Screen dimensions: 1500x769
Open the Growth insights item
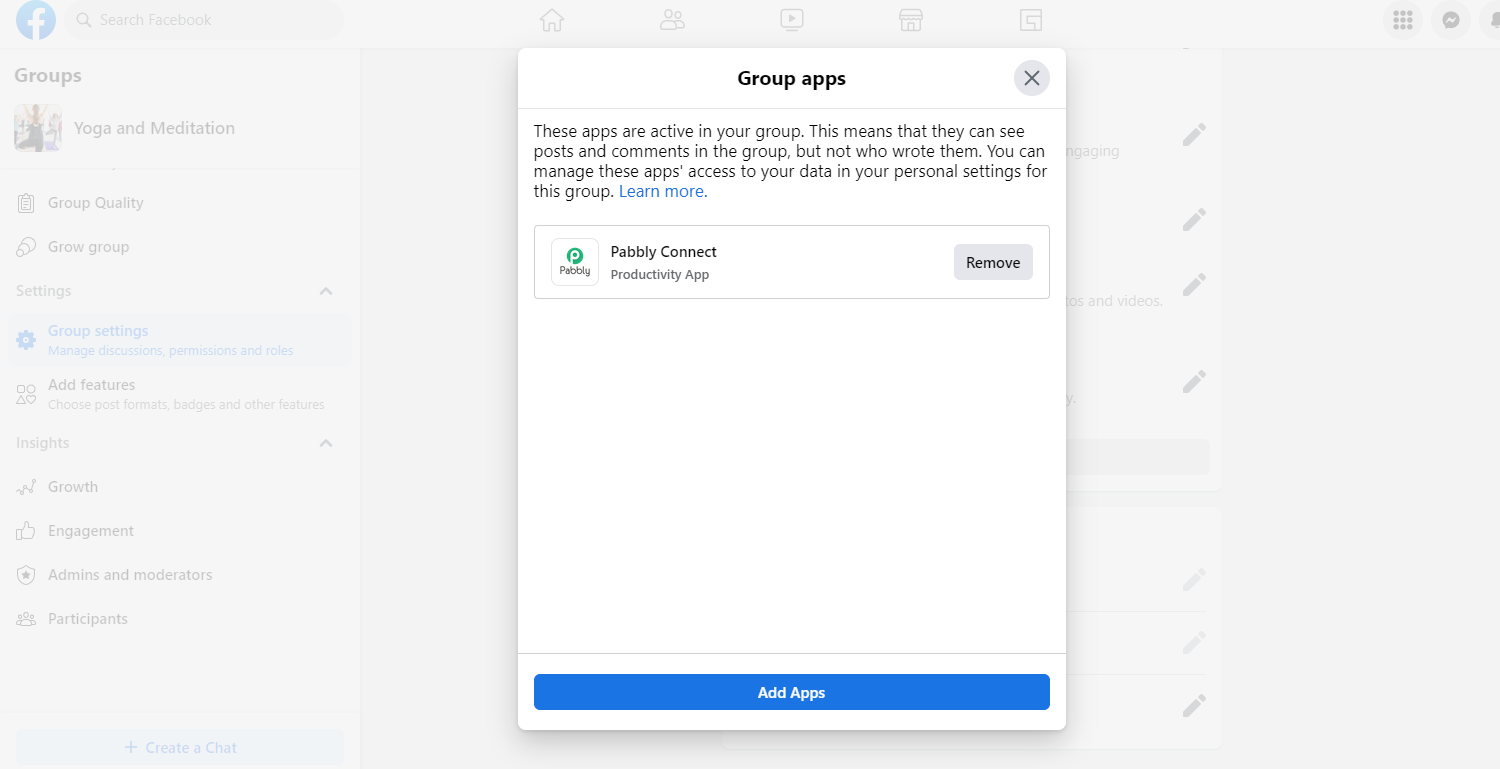180,487
